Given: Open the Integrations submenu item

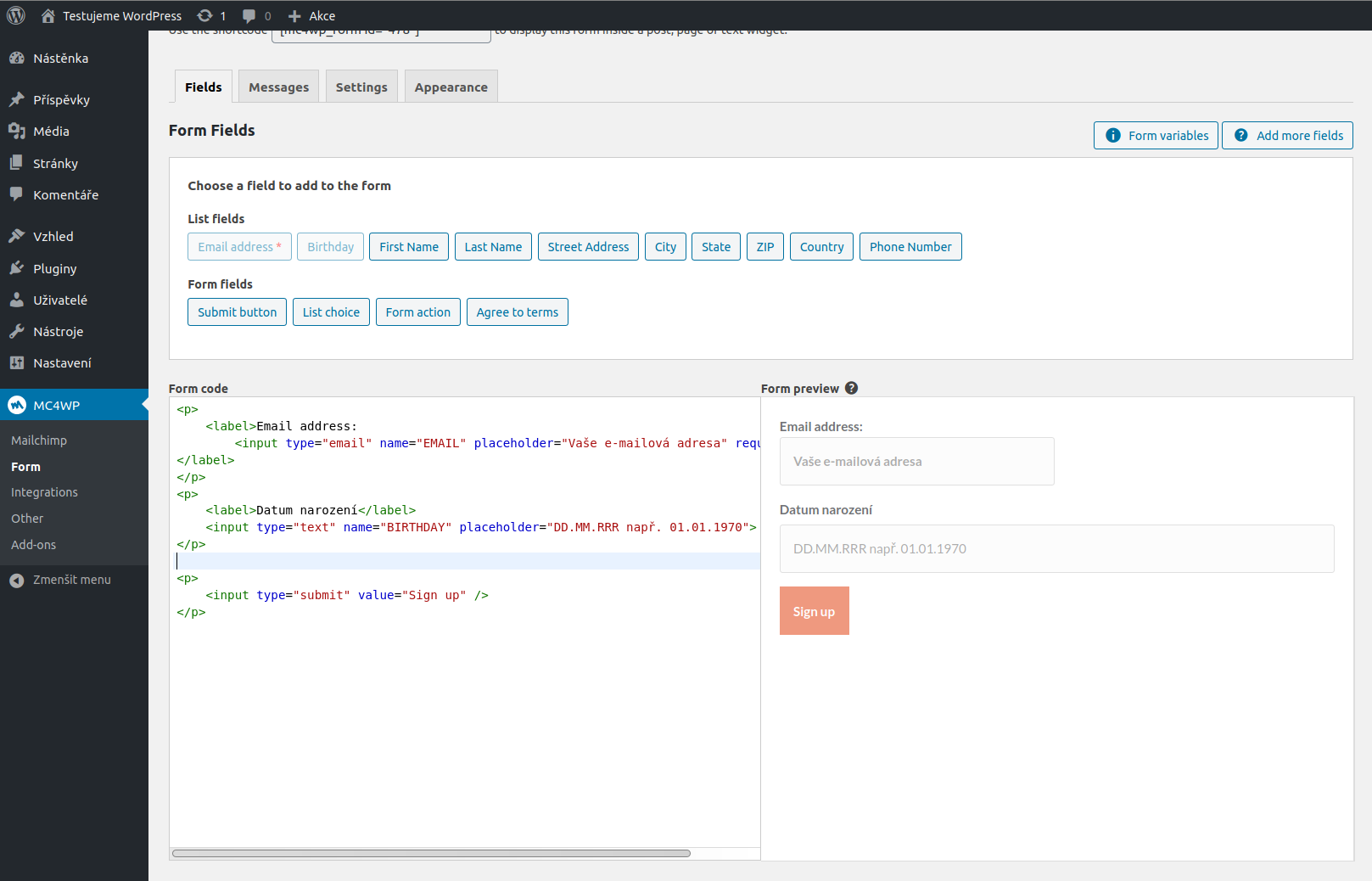Looking at the screenshot, I should tap(44, 492).
